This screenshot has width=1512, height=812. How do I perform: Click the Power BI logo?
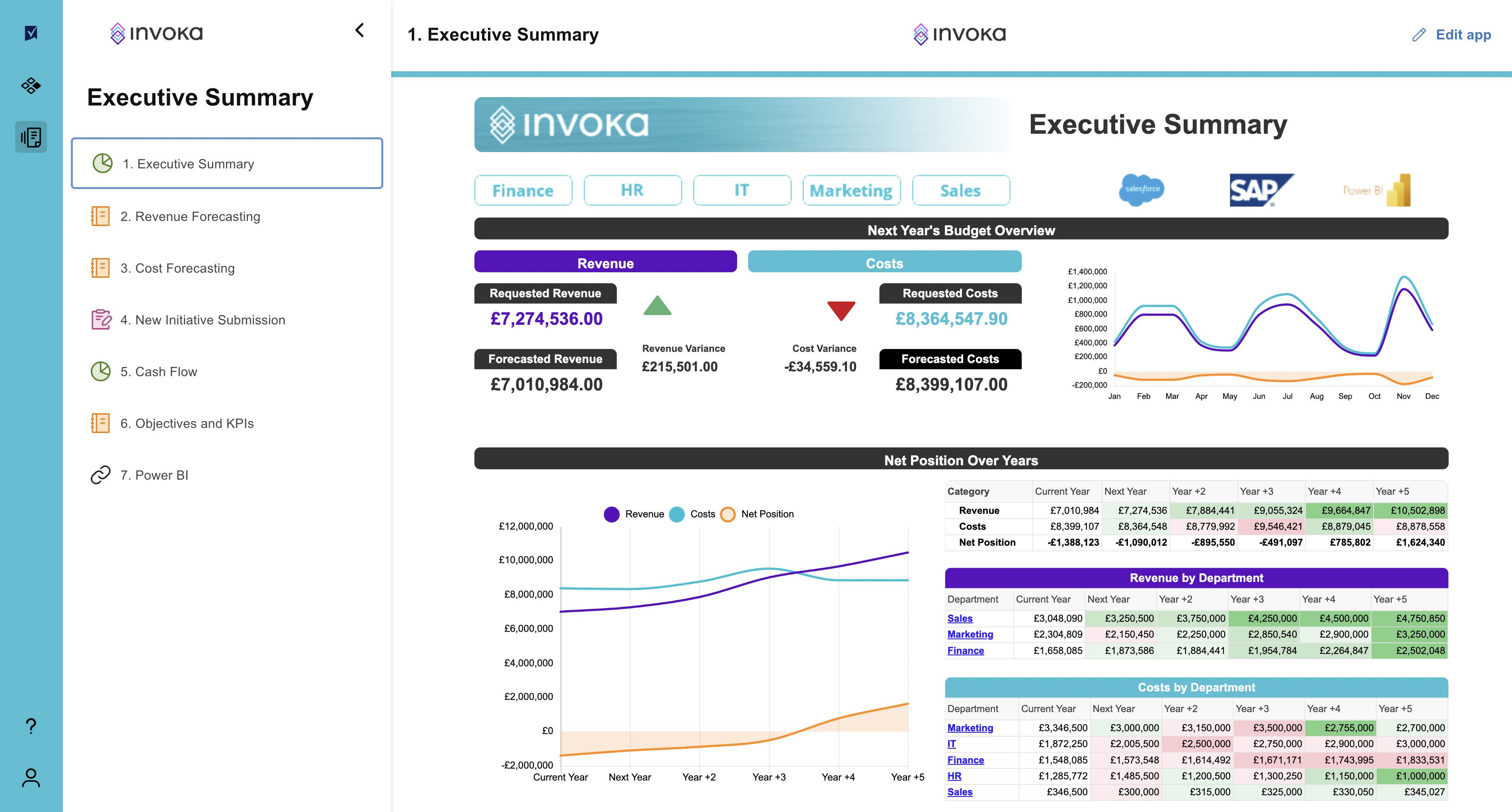1376,189
